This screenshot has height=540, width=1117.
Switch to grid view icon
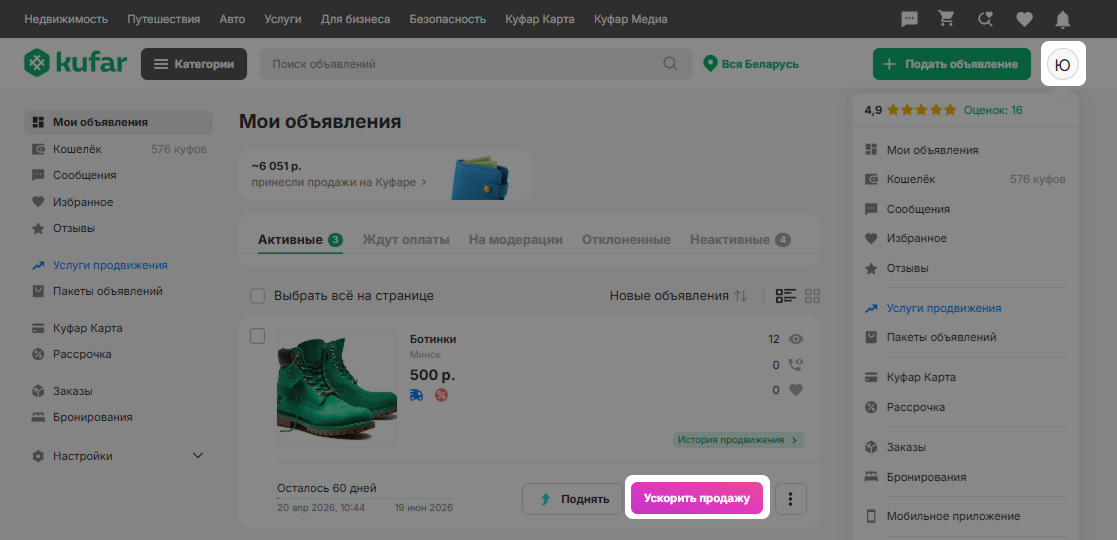coord(812,296)
